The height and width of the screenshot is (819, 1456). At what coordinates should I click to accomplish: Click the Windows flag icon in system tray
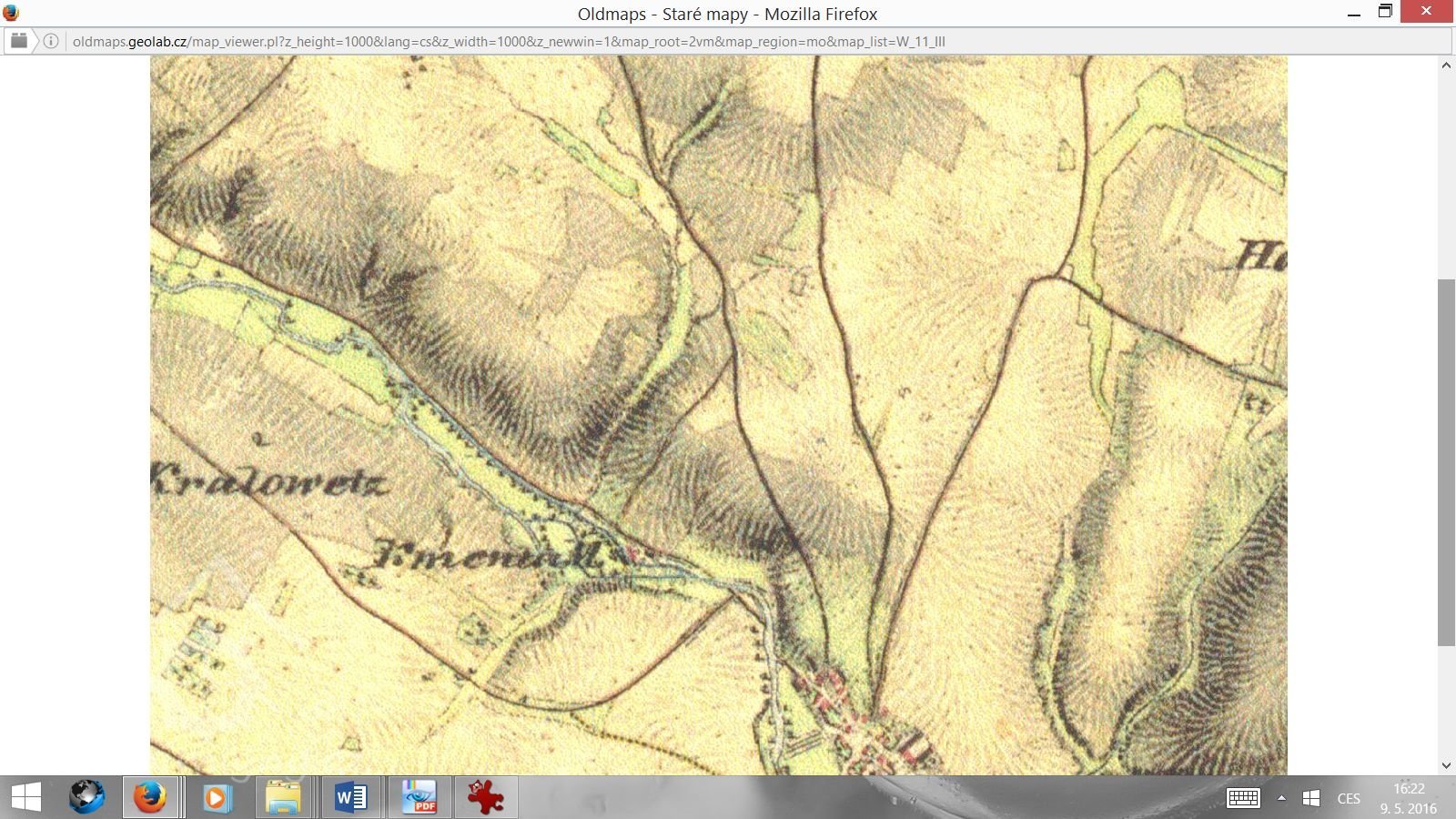tap(1311, 798)
